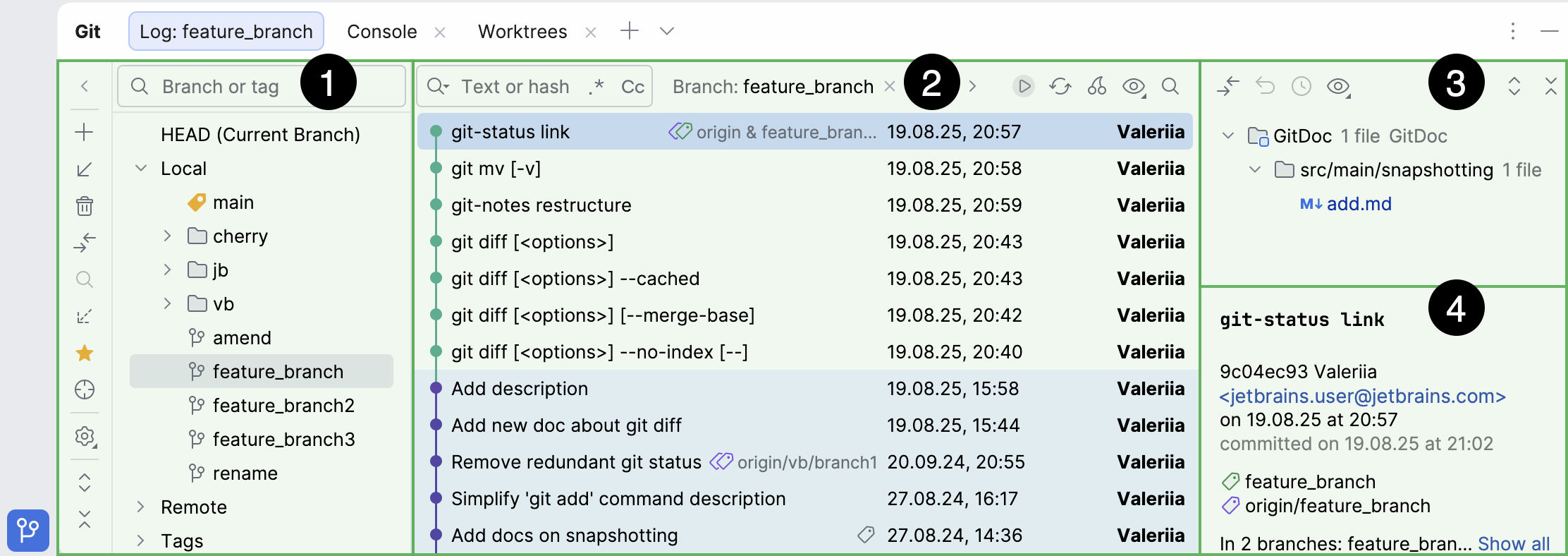Select the feature_branch2 branch
Screen dimensions: 1568x556
(x=283, y=405)
